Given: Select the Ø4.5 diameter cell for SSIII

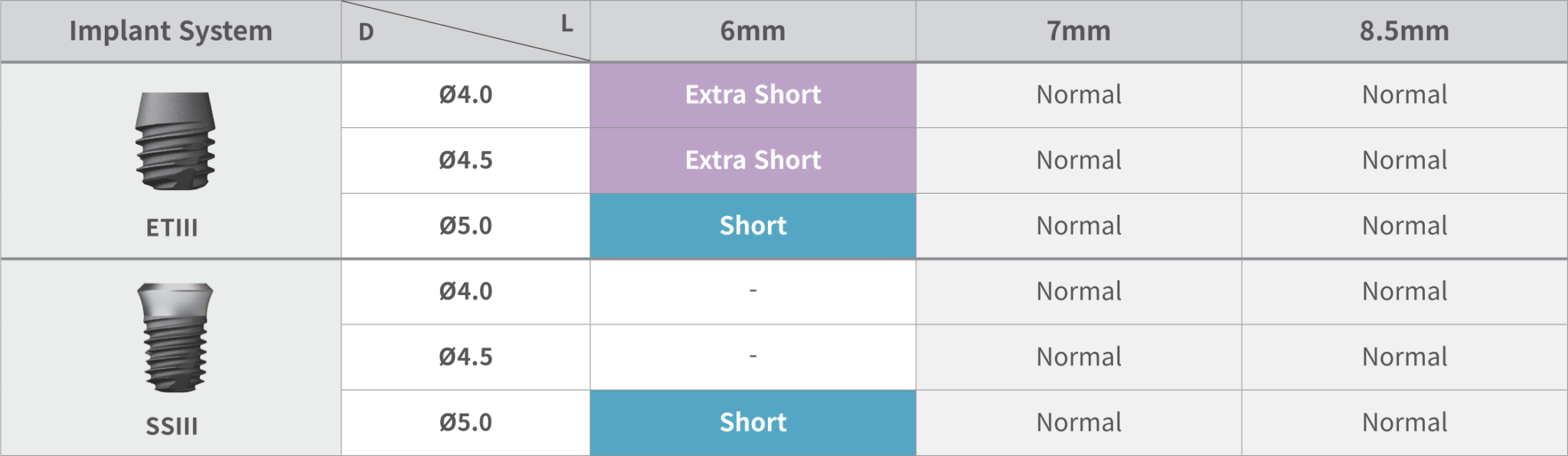Looking at the screenshot, I should pyautogui.click(x=465, y=357).
